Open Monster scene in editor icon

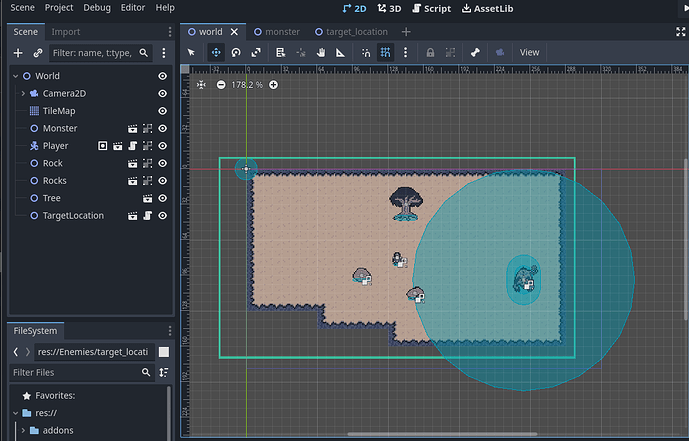pyautogui.click(x=132, y=128)
